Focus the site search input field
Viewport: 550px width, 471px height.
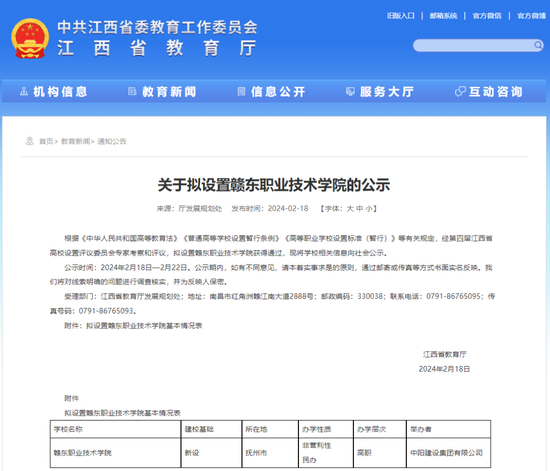[474, 45]
